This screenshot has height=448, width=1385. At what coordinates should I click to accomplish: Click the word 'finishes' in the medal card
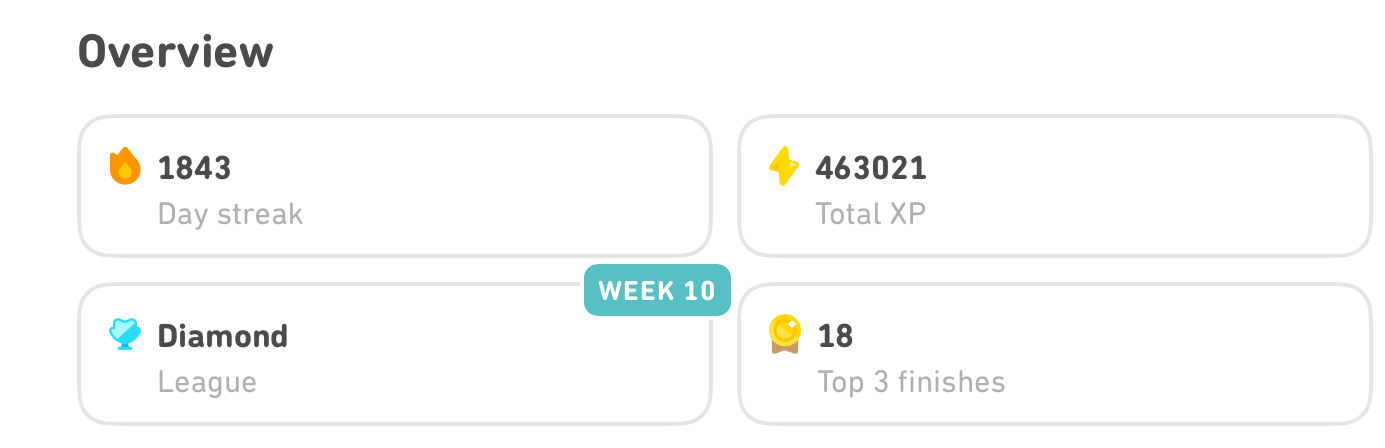coord(954,382)
